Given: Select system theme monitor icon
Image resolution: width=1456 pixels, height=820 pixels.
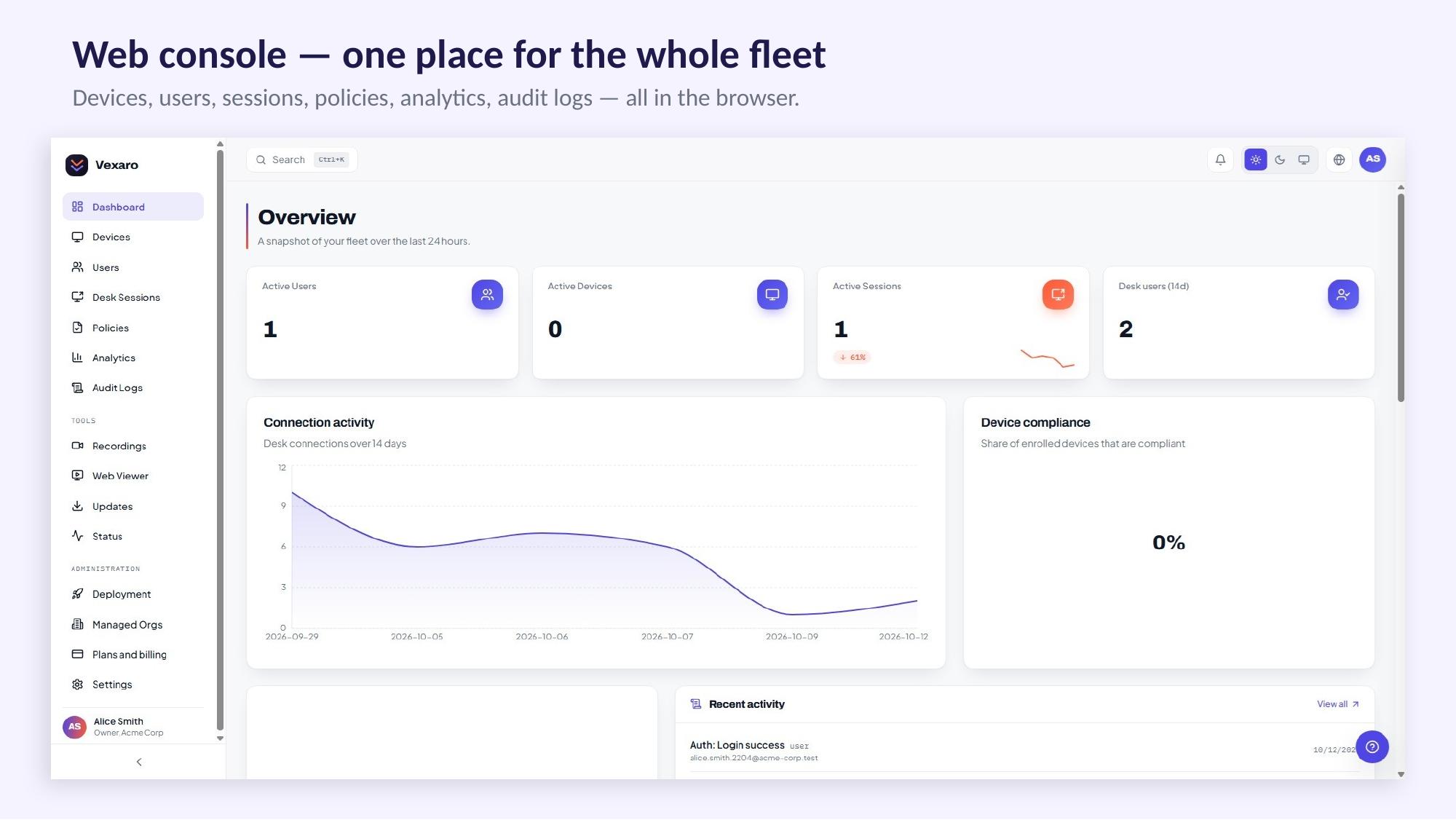Looking at the screenshot, I should [x=1304, y=159].
